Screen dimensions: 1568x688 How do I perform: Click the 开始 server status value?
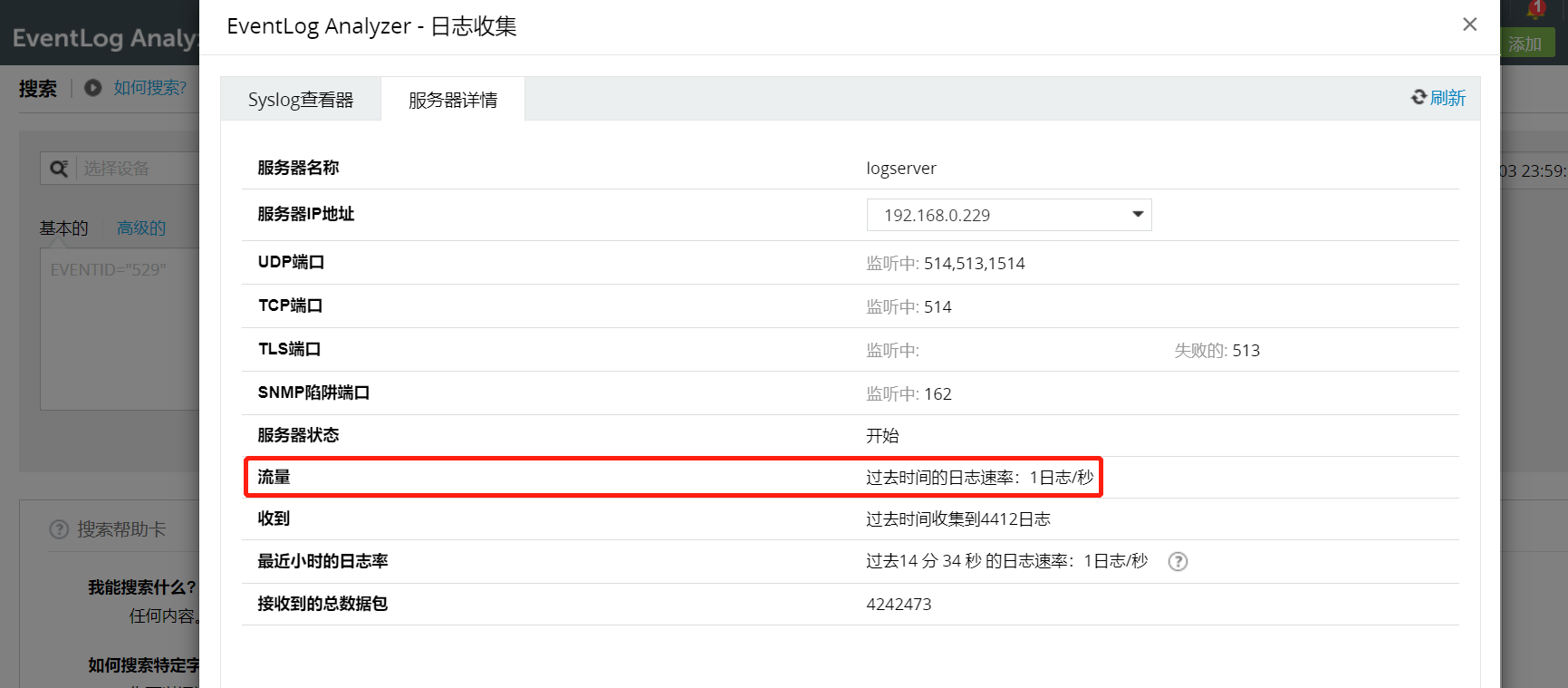pos(882,435)
